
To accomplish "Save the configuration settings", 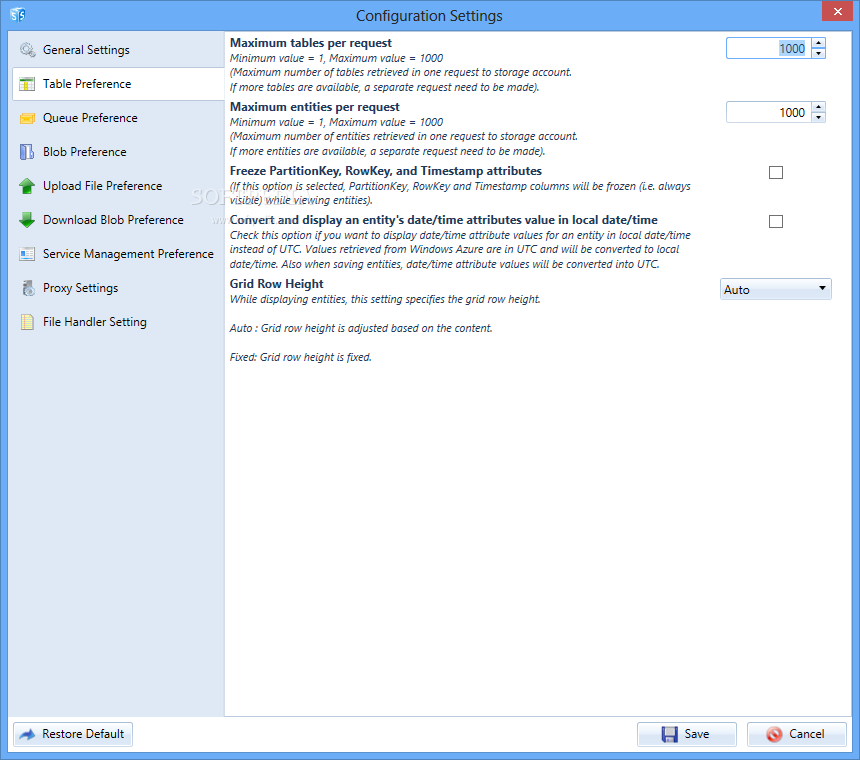I will 687,734.
